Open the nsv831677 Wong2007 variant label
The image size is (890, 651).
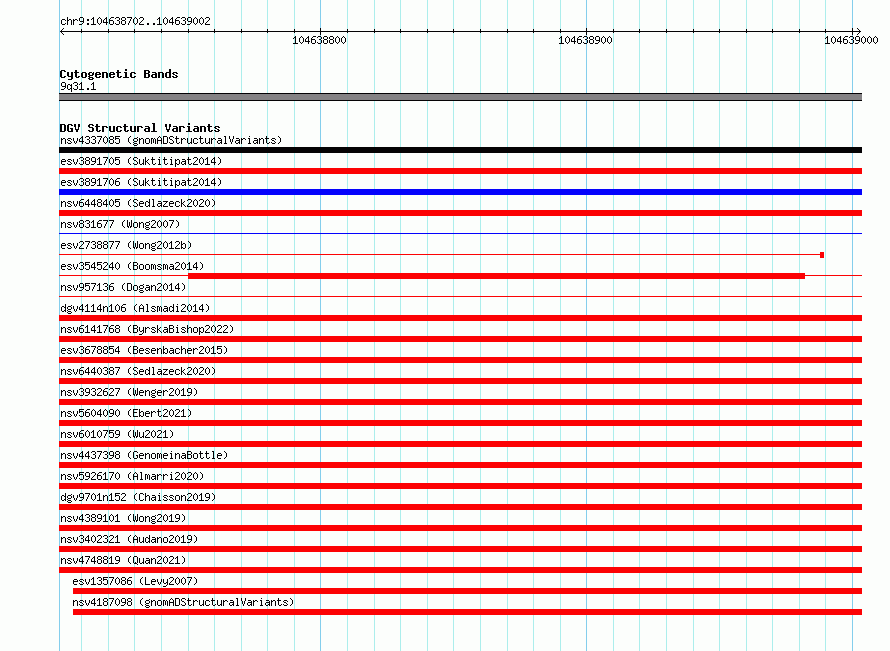(x=120, y=224)
